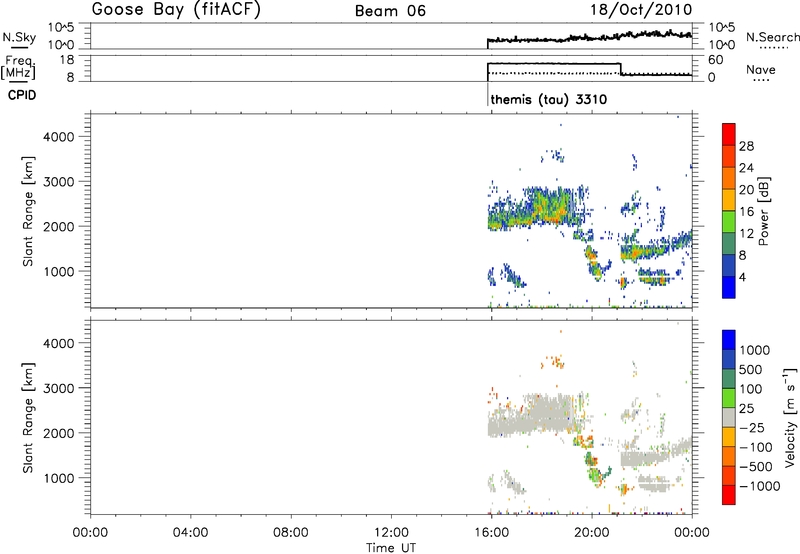This screenshot has height=554, width=800.
Task: Click the grey -25 to 25 Velocity swatch
Action: click(x=729, y=418)
